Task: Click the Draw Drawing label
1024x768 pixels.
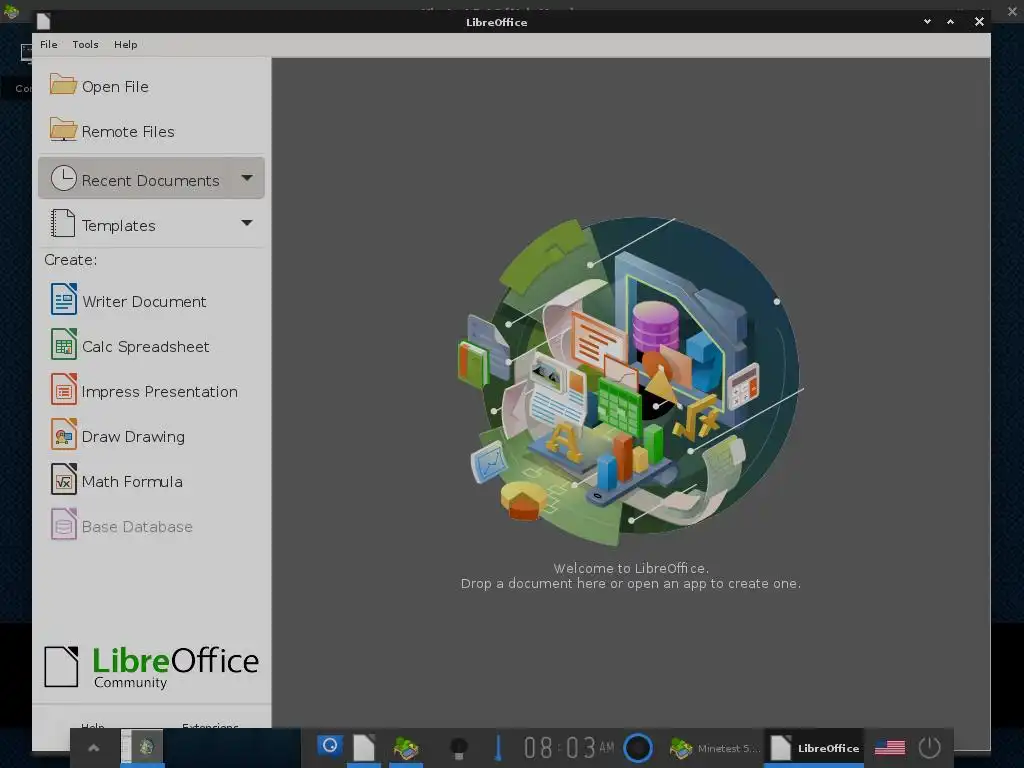Action: coord(133,437)
